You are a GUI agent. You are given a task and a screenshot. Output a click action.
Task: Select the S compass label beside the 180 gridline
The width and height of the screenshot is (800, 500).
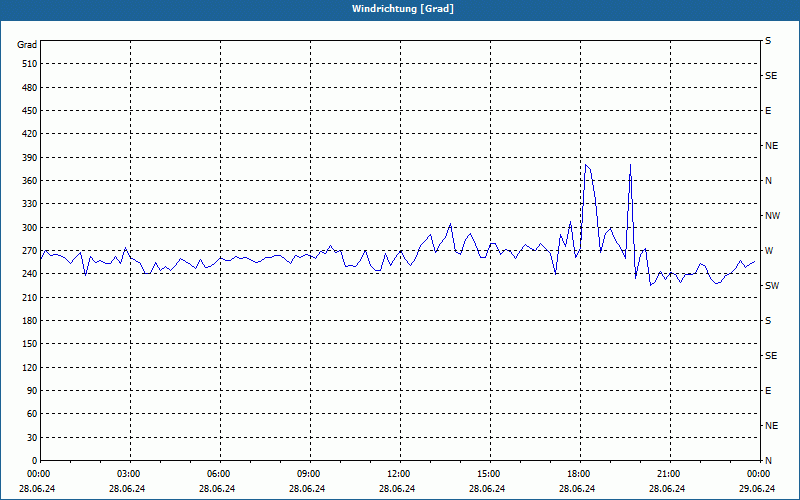tap(768, 321)
